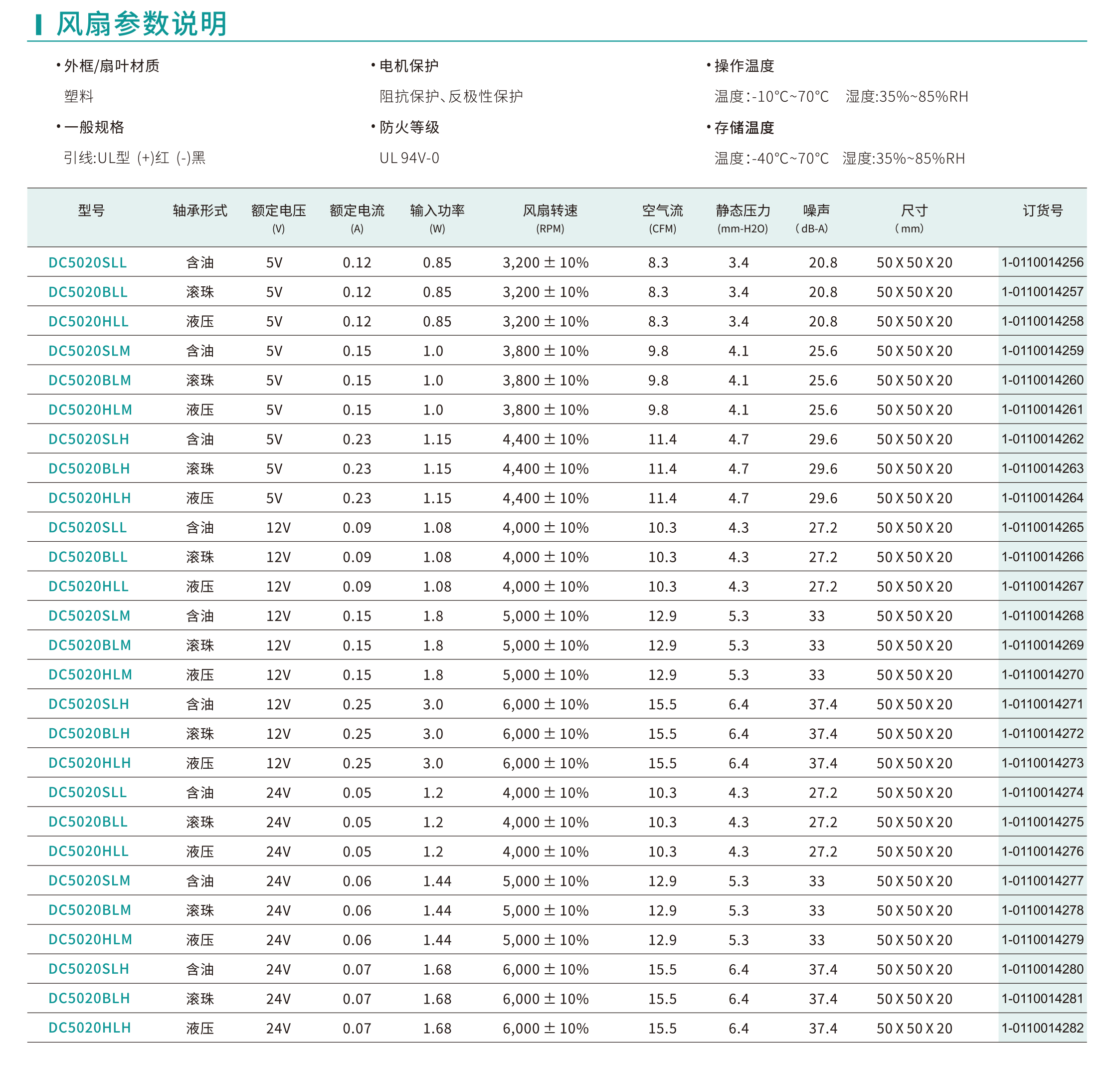1120x1070 pixels.
Task: Click the 噪声 column header
Action: click(816, 211)
